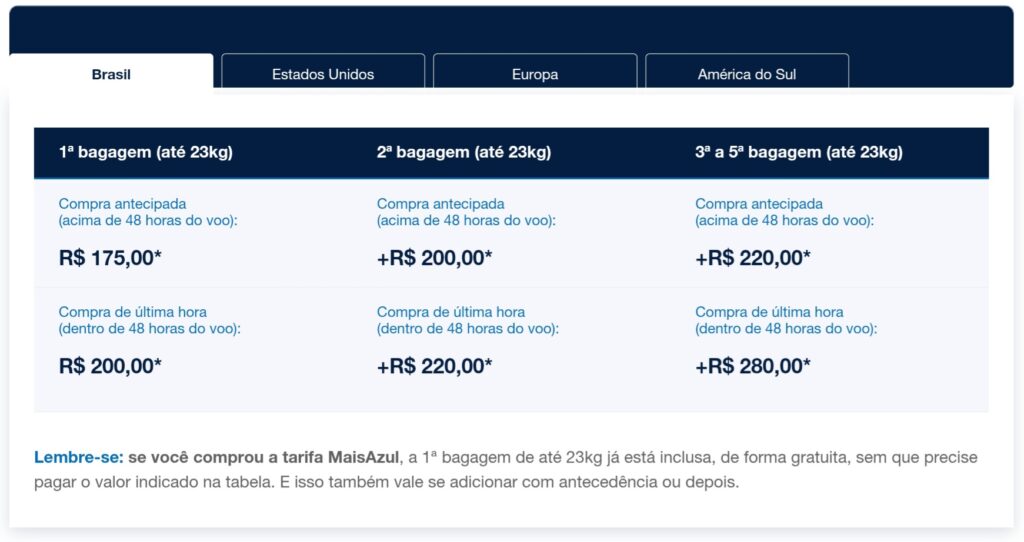Image resolution: width=1024 pixels, height=542 pixels.
Task: Click the +R$ 220,00 second bag last-minute price
Action: click(434, 365)
